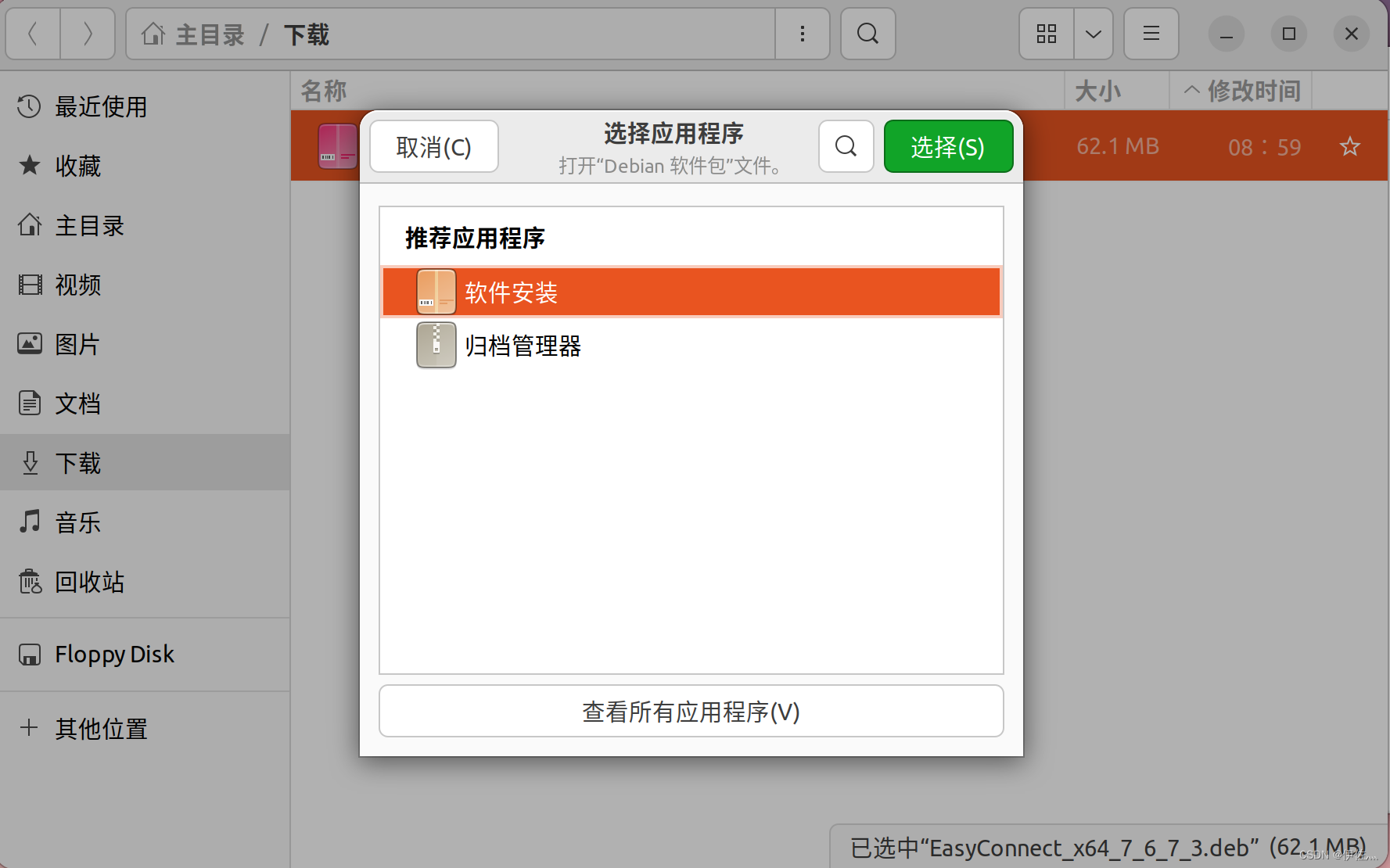This screenshot has width=1390, height=868.
Task: Close the file manager window
Action: tap(1352, 34)
